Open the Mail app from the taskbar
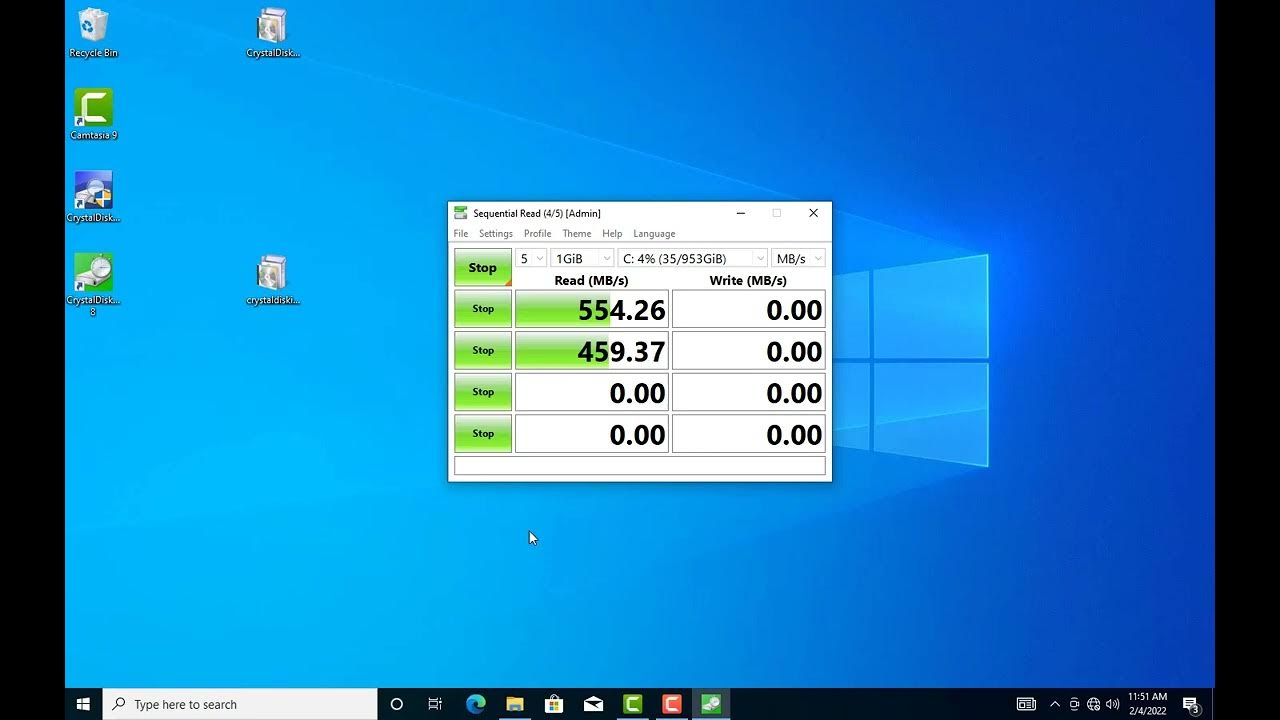Screen dimensions: 1280x720 point(593,704)
